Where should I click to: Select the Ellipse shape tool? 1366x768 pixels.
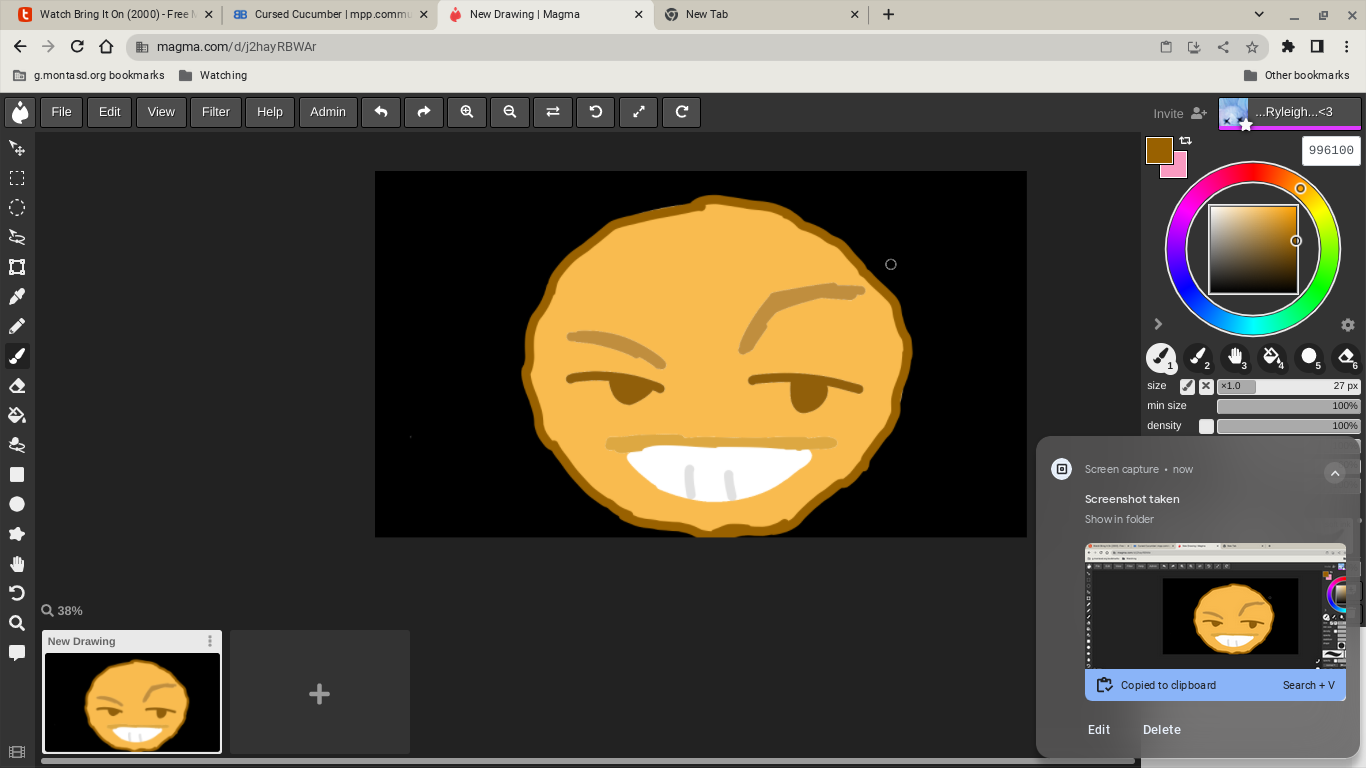coord(17,504)
